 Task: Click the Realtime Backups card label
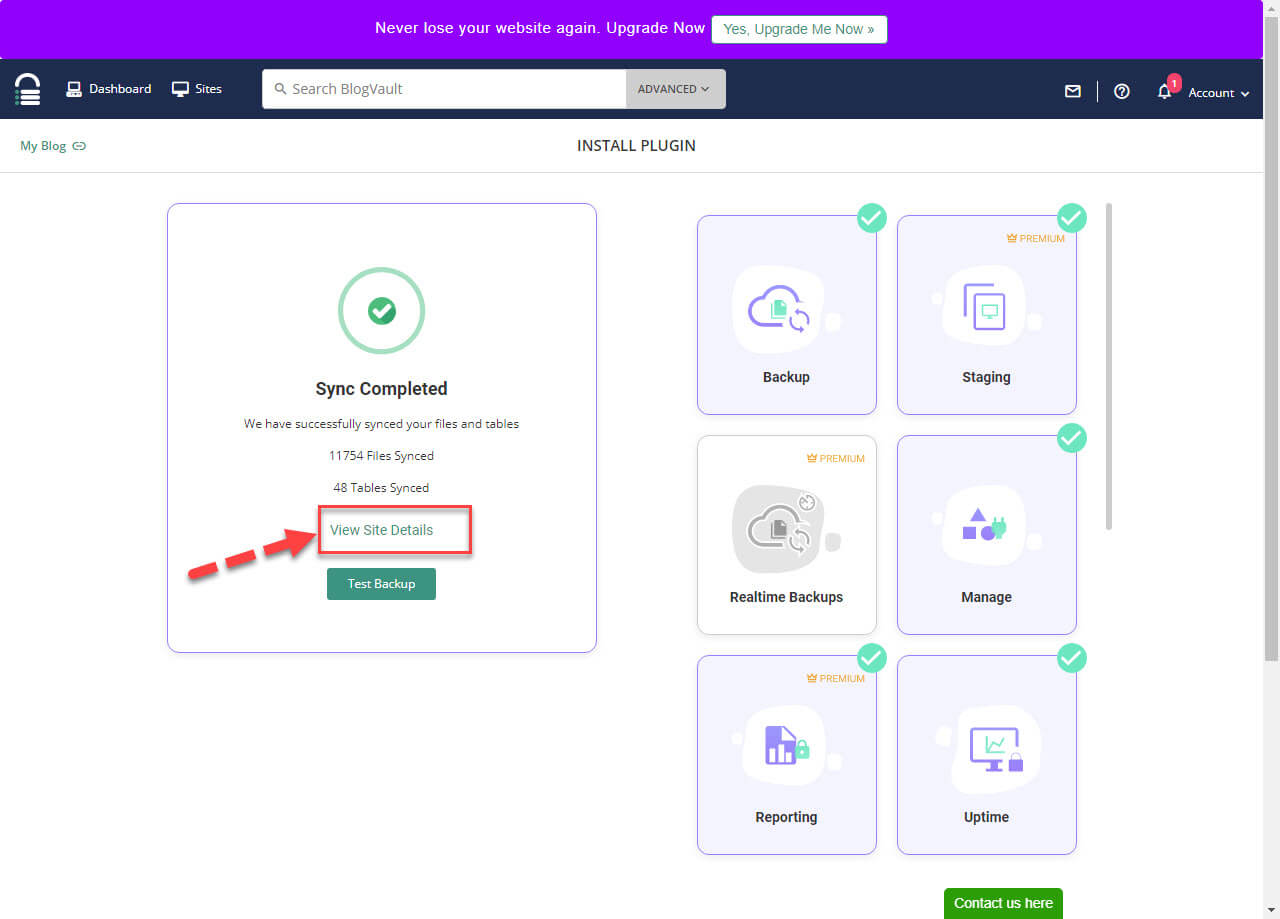pos(786,597)
